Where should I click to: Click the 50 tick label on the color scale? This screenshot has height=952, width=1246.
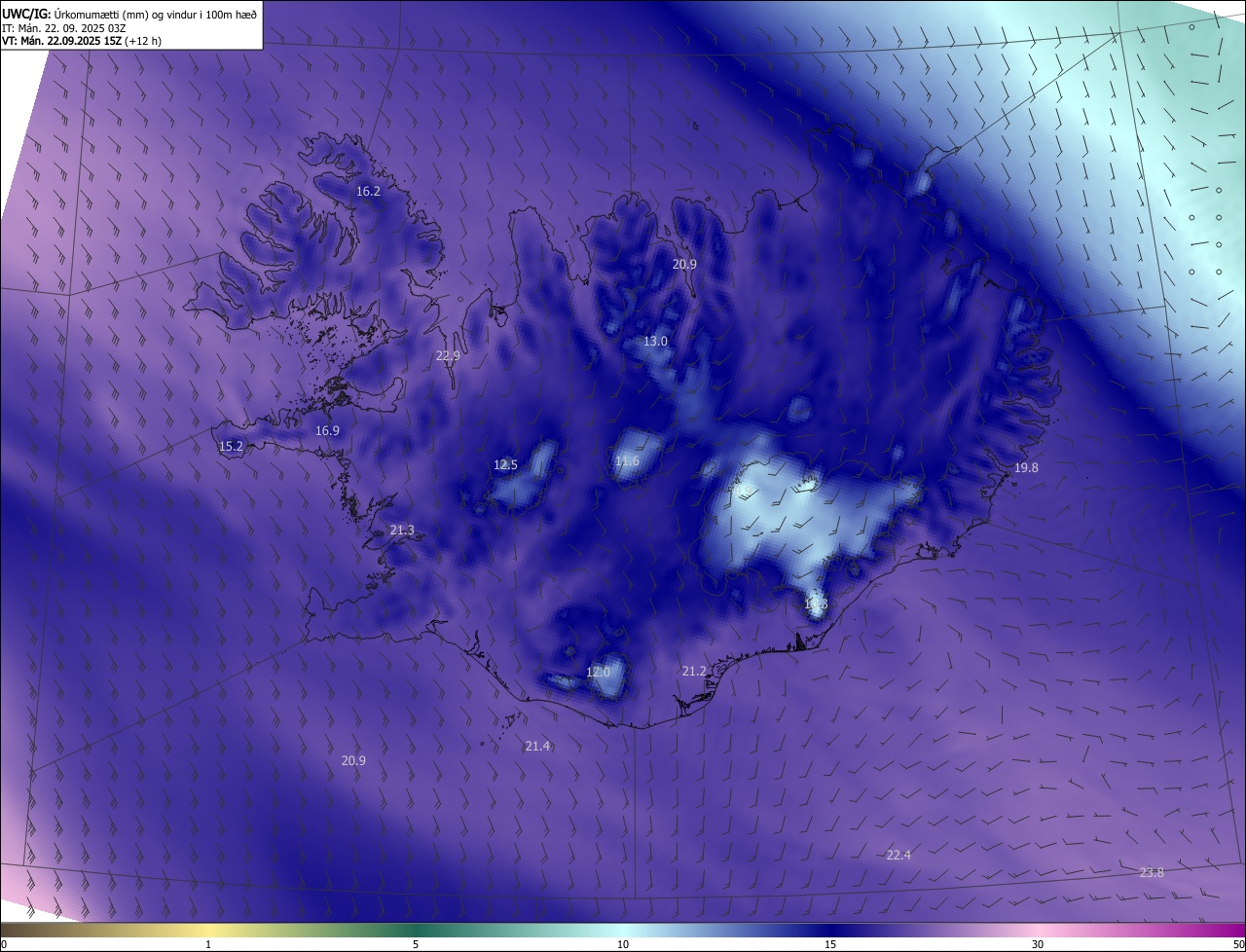point(1238,944)
